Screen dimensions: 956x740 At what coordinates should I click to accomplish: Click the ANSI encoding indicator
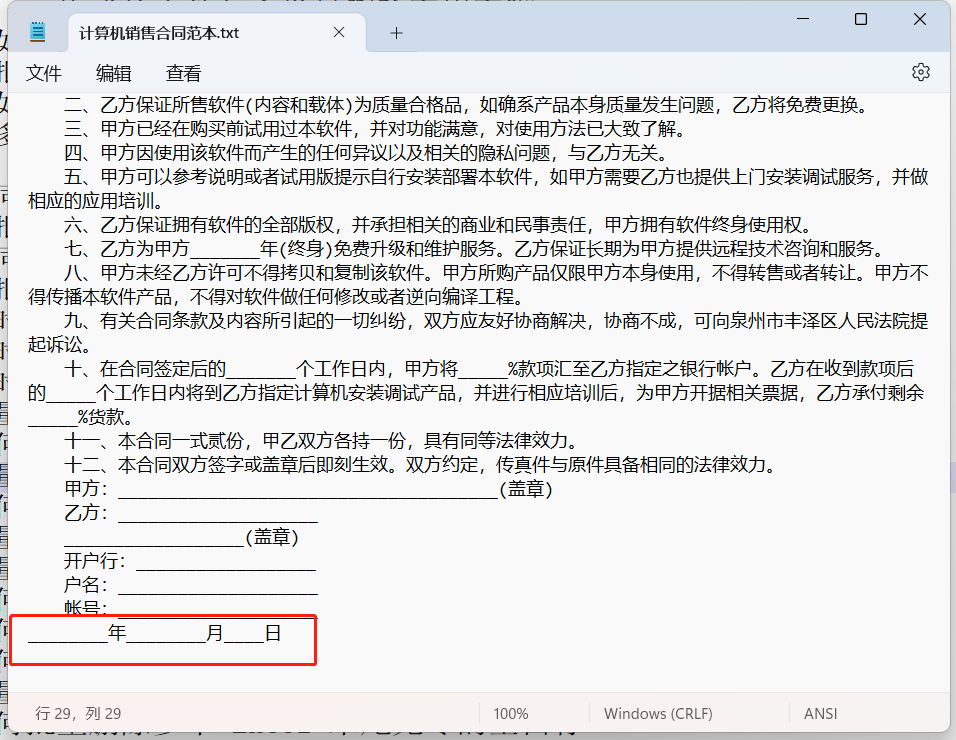820,713
